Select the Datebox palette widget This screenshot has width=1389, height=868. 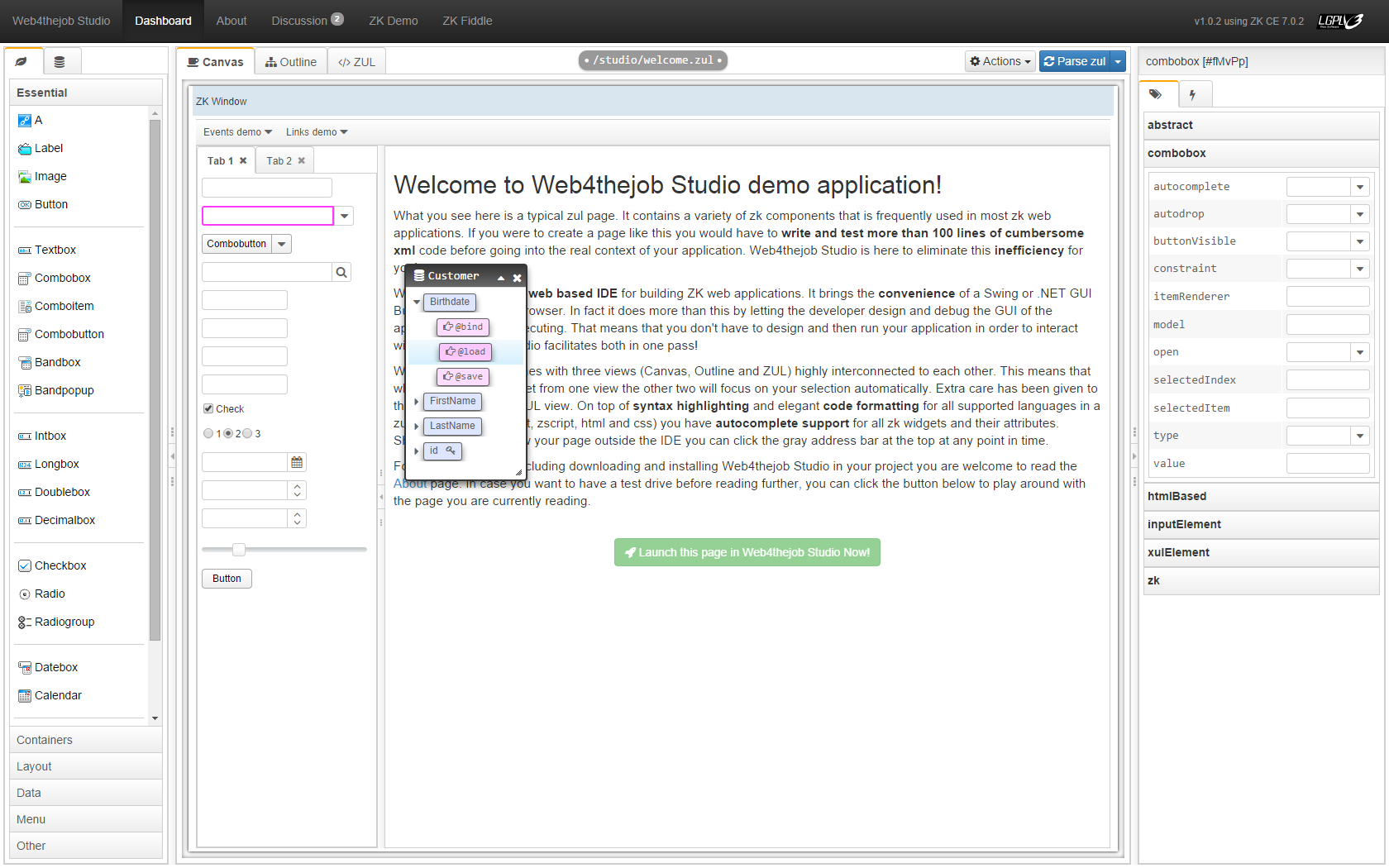click(x=48, y=667)
